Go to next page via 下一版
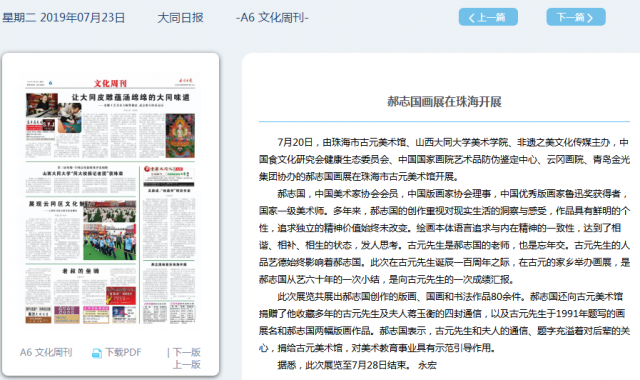This screenshot has height=380, width=640. click(186, 352)
